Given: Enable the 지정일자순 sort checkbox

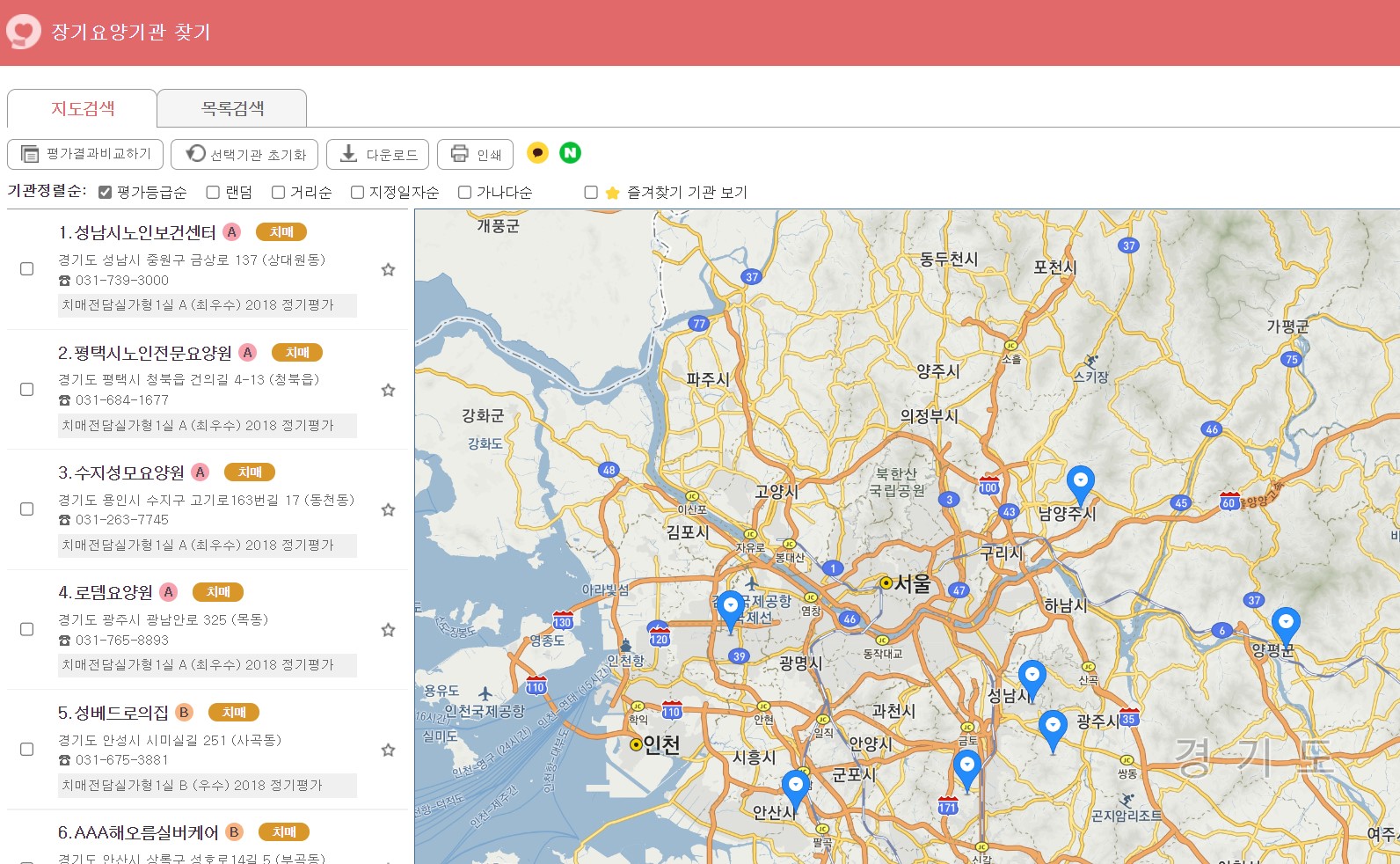Looking at the screenshot, I should point(357,193).
